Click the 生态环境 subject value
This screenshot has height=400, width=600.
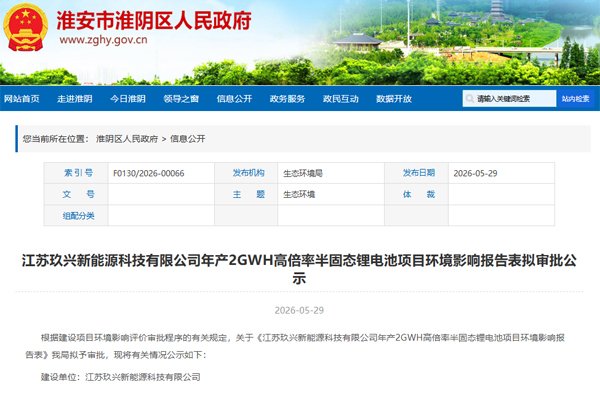pos(299,195)
